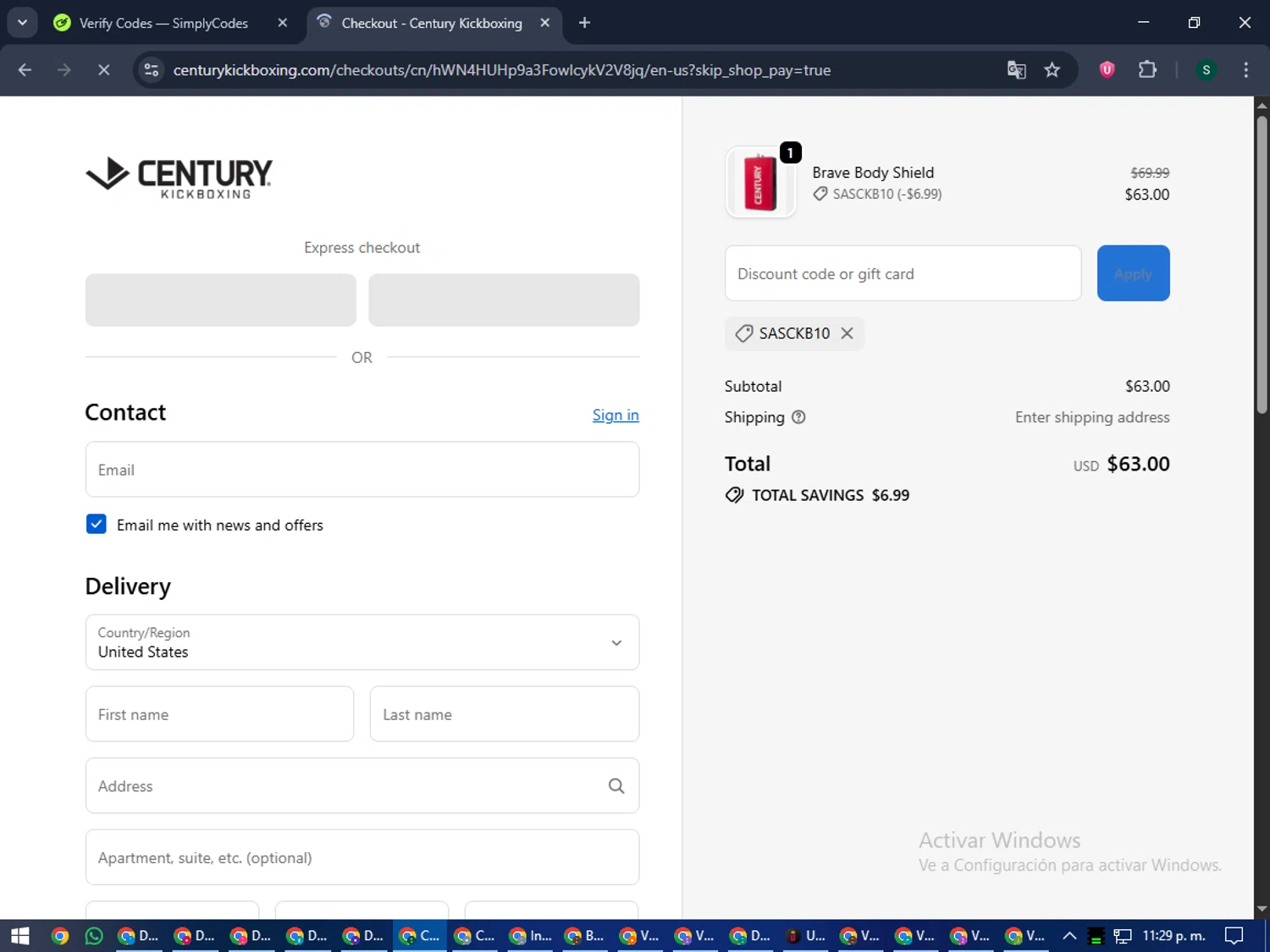Image resolution: width=1270 pixels, height=952 pixels.
Task: Click the scrollbar down arrow
Action: (x=1262, y=909)
